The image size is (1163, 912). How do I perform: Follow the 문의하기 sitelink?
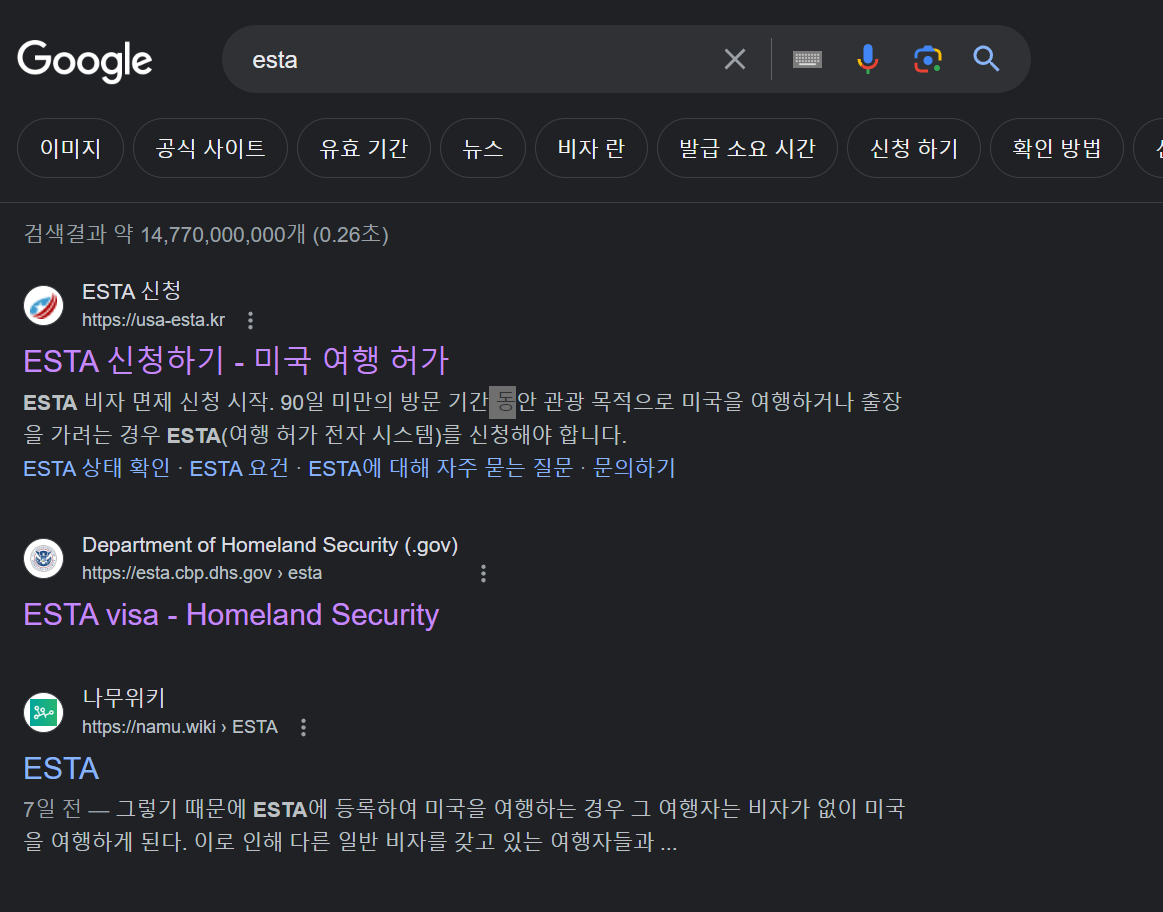point(637,467)
